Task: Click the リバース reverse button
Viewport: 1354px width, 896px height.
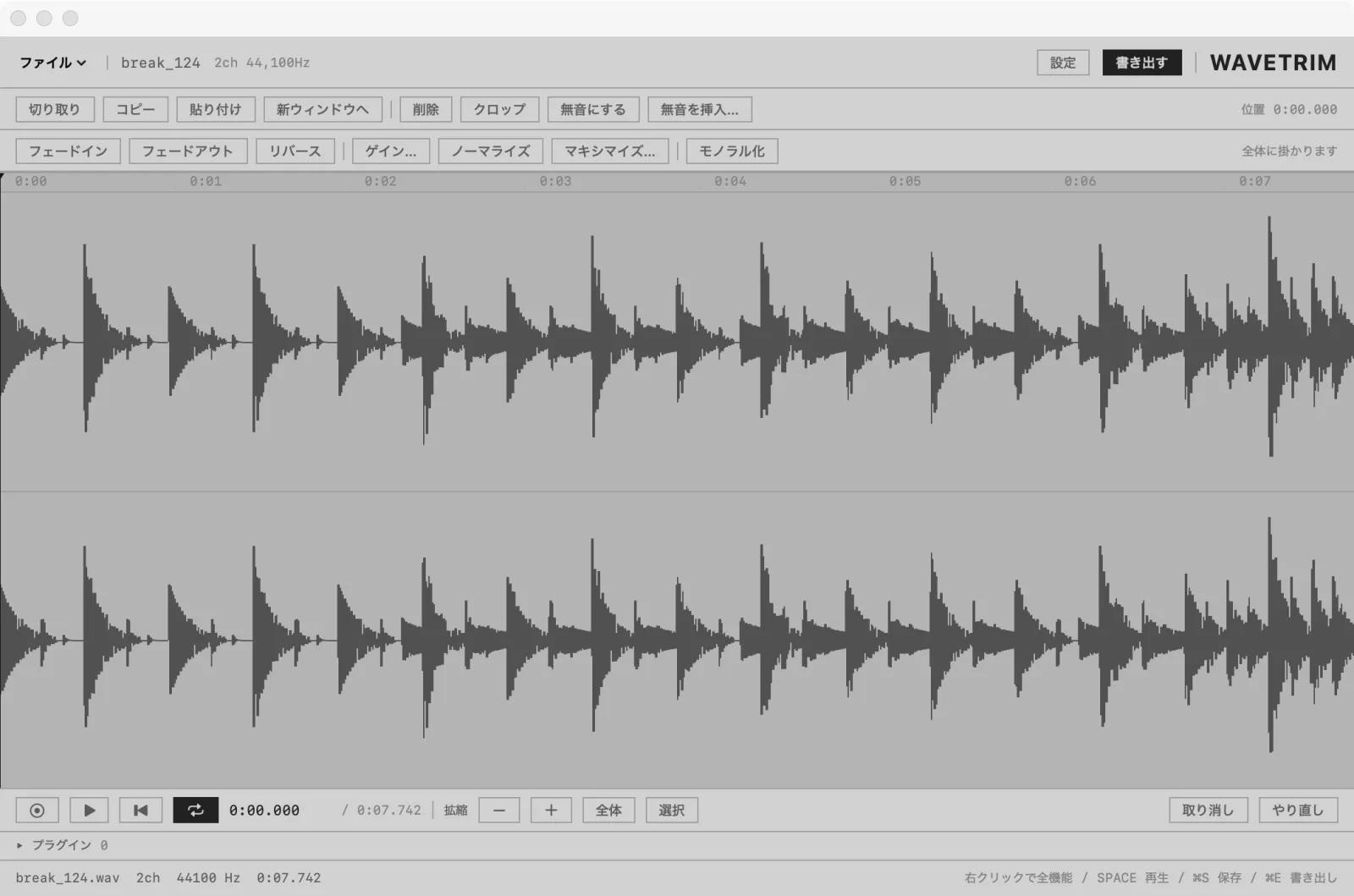Action: tap(295, 151)
